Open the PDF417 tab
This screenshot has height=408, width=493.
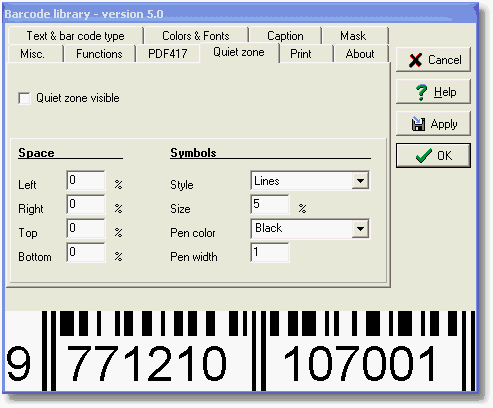167,54
